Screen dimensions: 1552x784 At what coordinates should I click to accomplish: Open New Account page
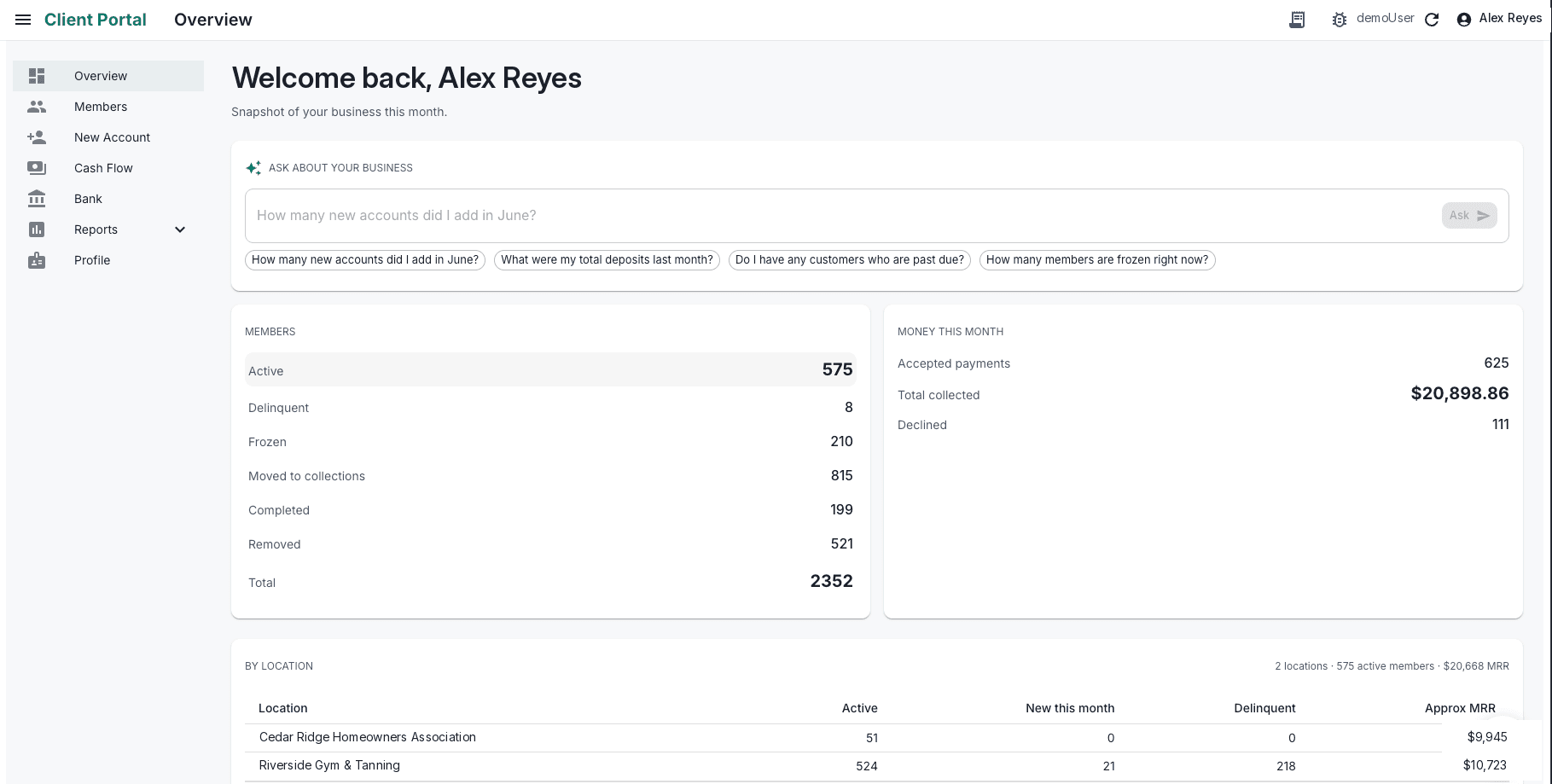click(108, 137)
